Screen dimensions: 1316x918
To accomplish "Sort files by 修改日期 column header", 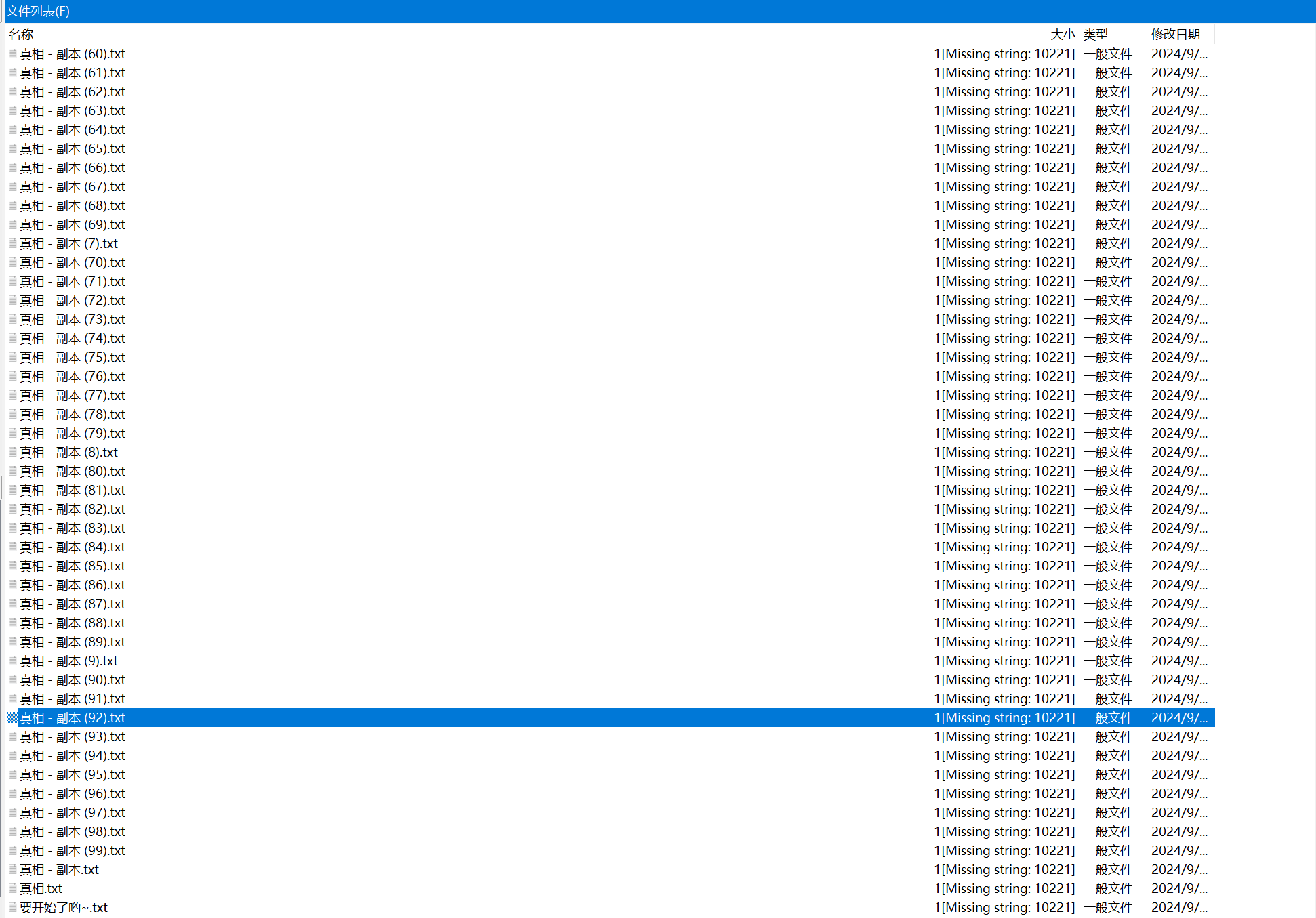I will (1175, 34).
